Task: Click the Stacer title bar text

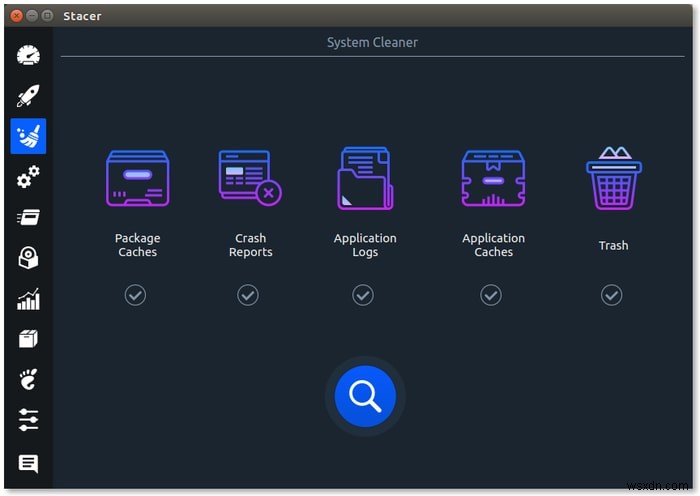Action: click(x=82, y=16)
